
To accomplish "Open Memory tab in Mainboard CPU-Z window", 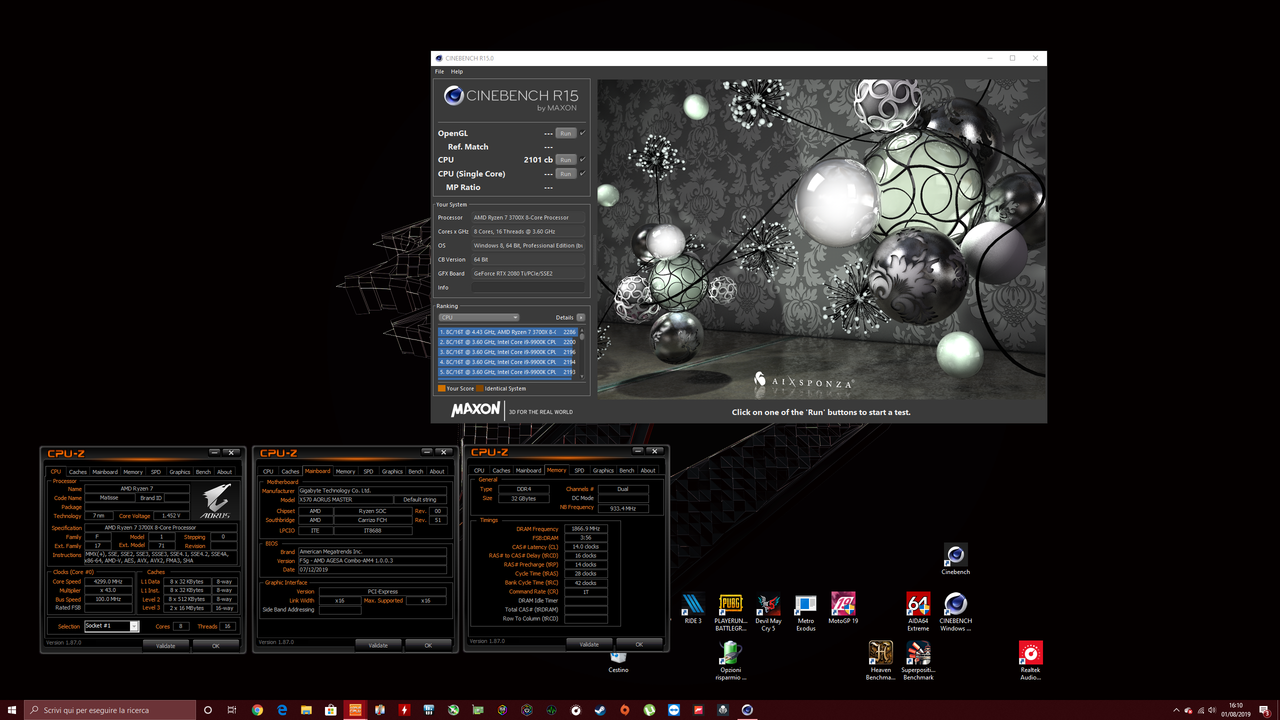I will [x=346, y=471].
